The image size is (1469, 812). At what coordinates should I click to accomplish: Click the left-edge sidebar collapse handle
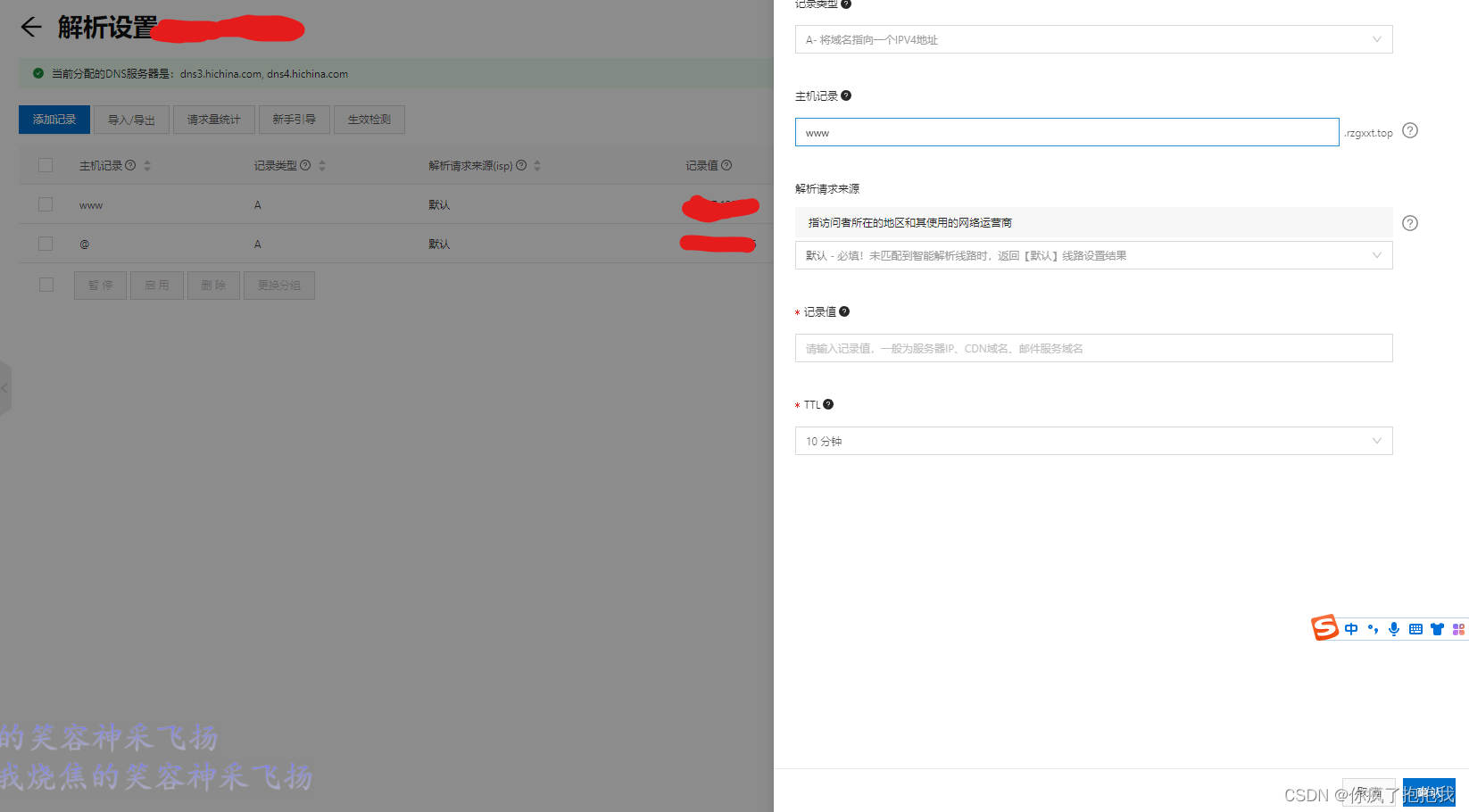tap(5, 388)
